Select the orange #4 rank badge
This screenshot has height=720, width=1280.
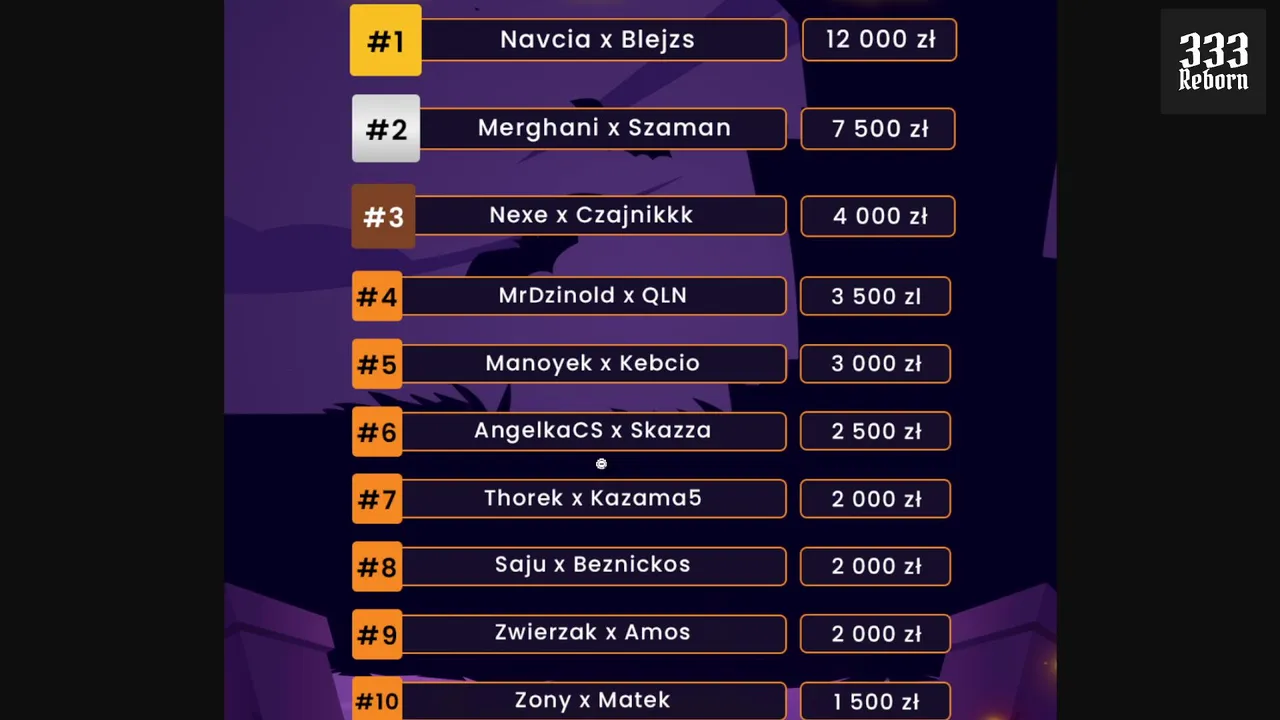[377, 297]
